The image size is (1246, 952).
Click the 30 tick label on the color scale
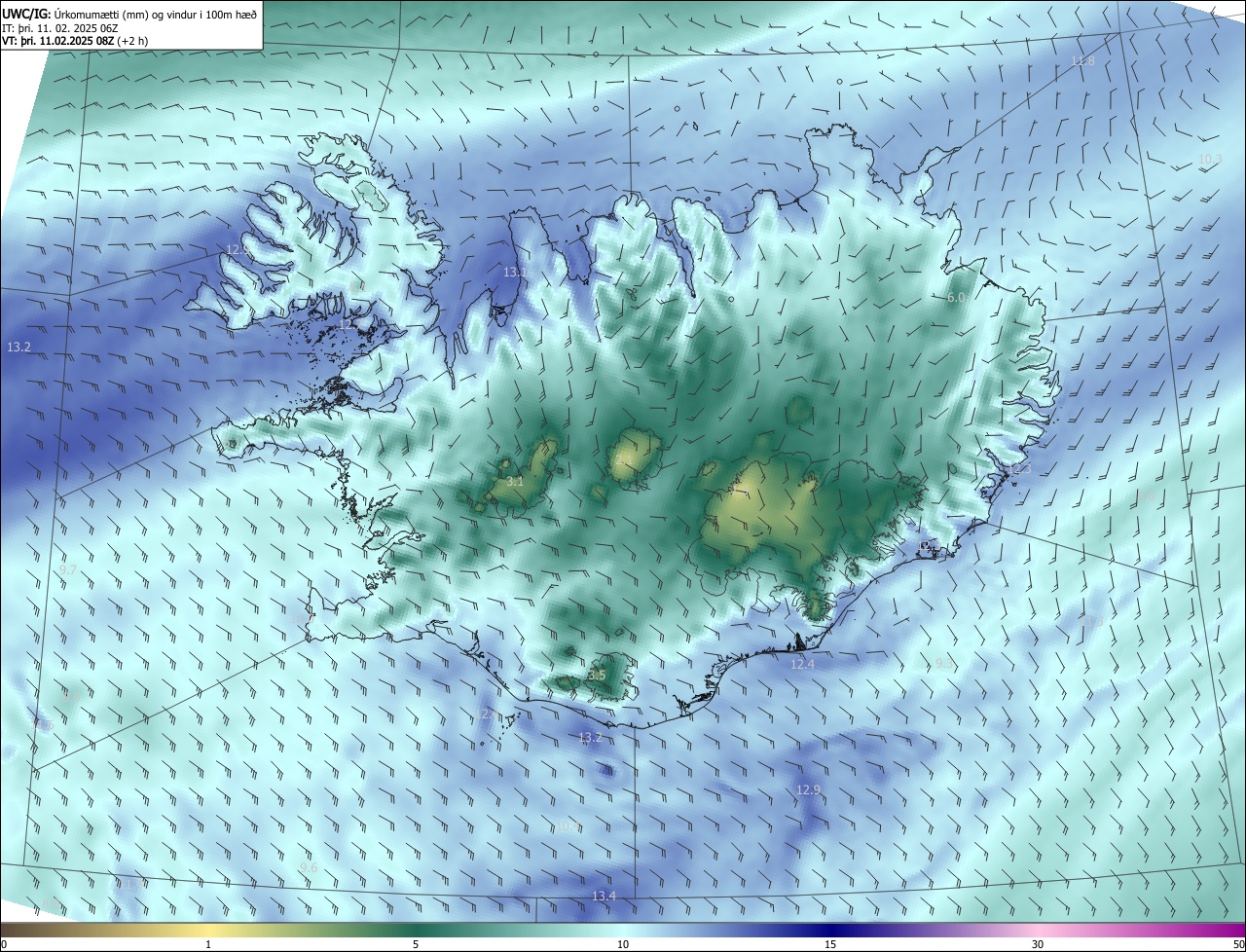click(1038, 944)
